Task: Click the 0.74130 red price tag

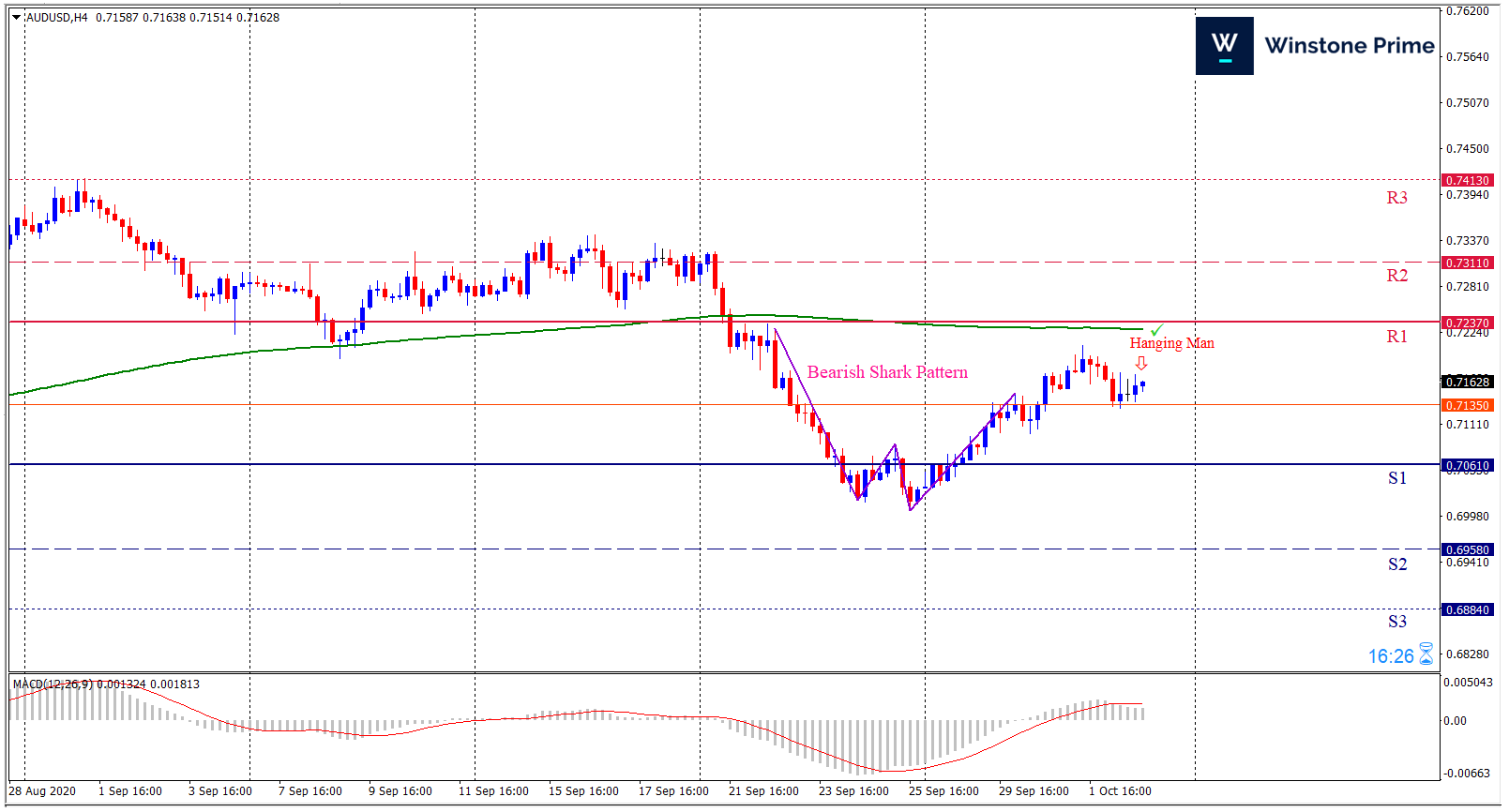Action: point(1467,180)
